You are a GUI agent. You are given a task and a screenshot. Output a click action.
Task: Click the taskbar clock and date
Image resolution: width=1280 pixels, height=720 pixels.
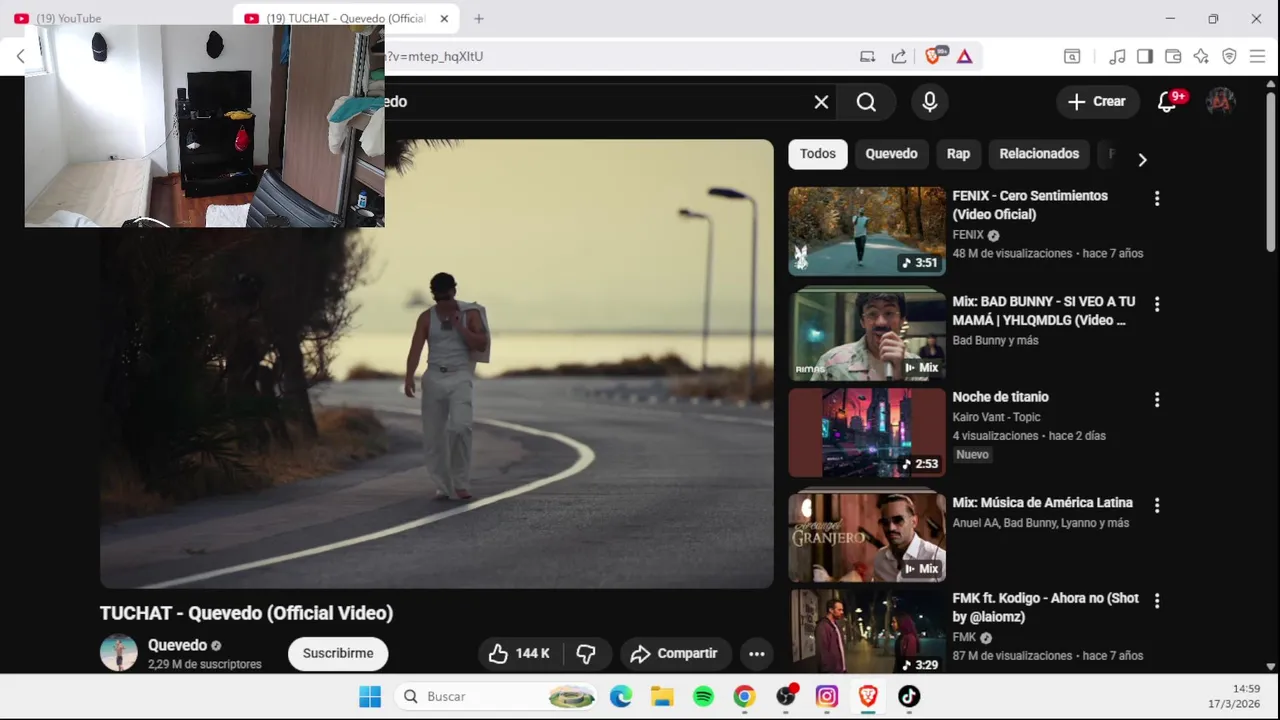[x=1234, y=696]
